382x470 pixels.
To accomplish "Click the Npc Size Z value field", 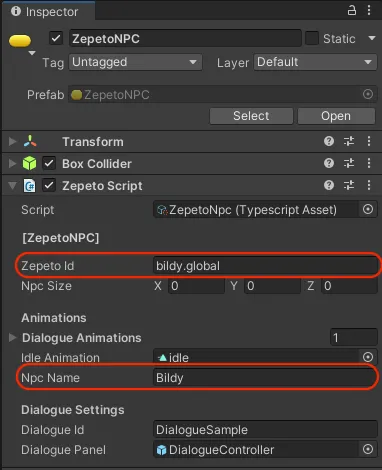I will pyautogui.click(x=349, y=286).
